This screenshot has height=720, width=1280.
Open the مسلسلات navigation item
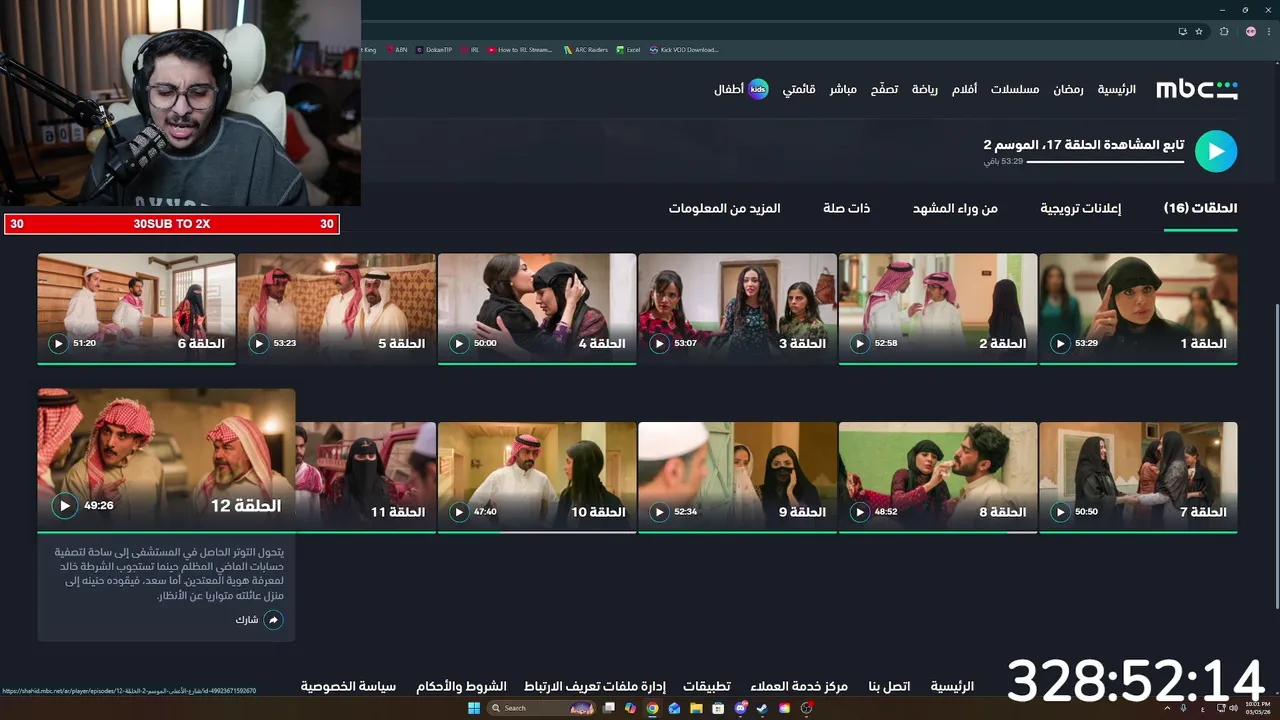click(1015, 89)
